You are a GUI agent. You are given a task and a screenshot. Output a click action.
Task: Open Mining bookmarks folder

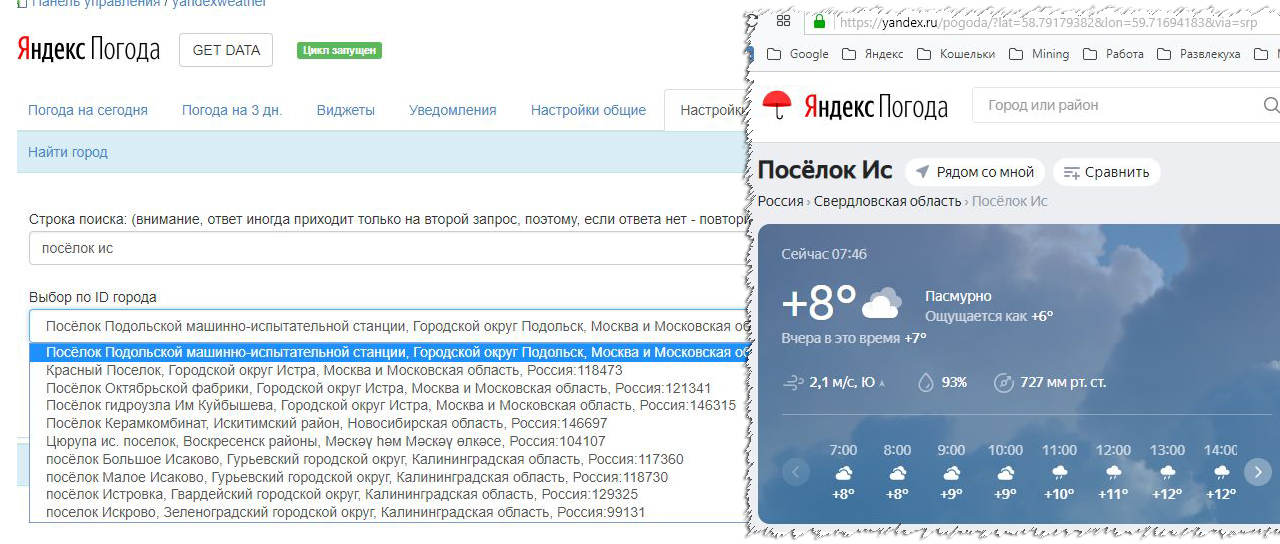click(x=1039, y=54)
